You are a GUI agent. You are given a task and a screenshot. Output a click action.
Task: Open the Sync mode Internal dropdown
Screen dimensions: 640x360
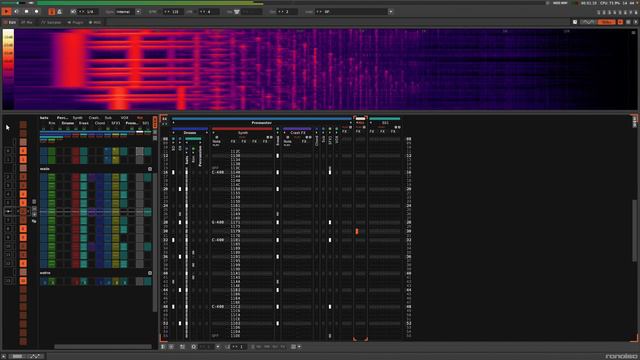click(x=138, y=11)
